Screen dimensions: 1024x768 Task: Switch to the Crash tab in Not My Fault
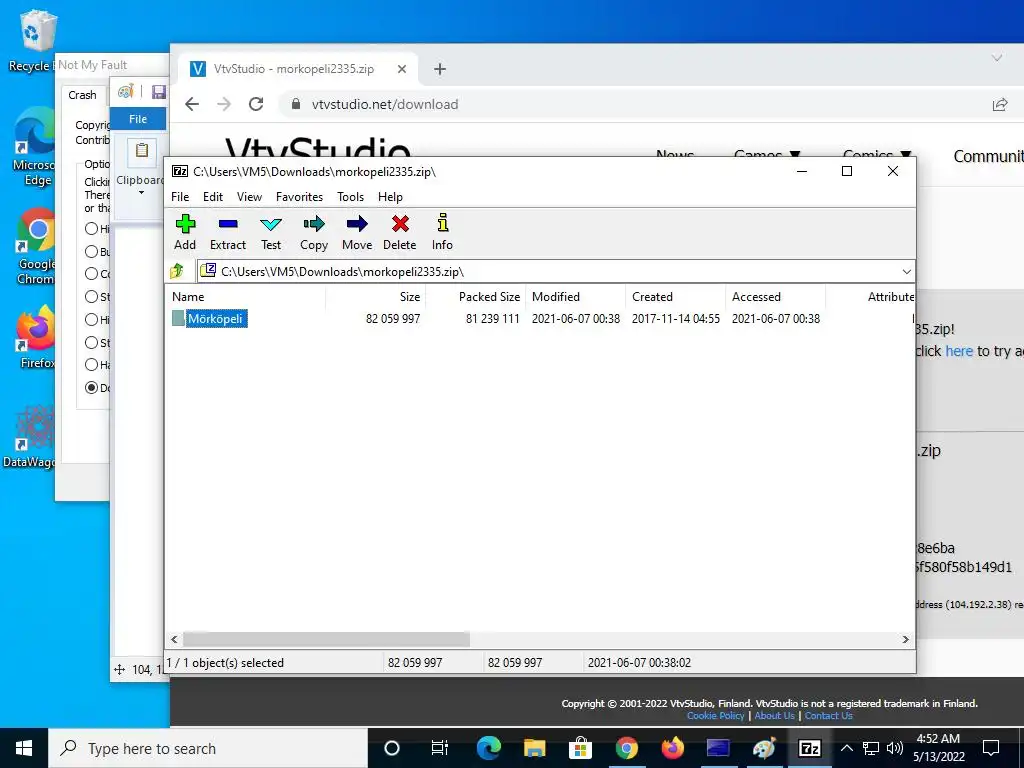coord(82,95)
